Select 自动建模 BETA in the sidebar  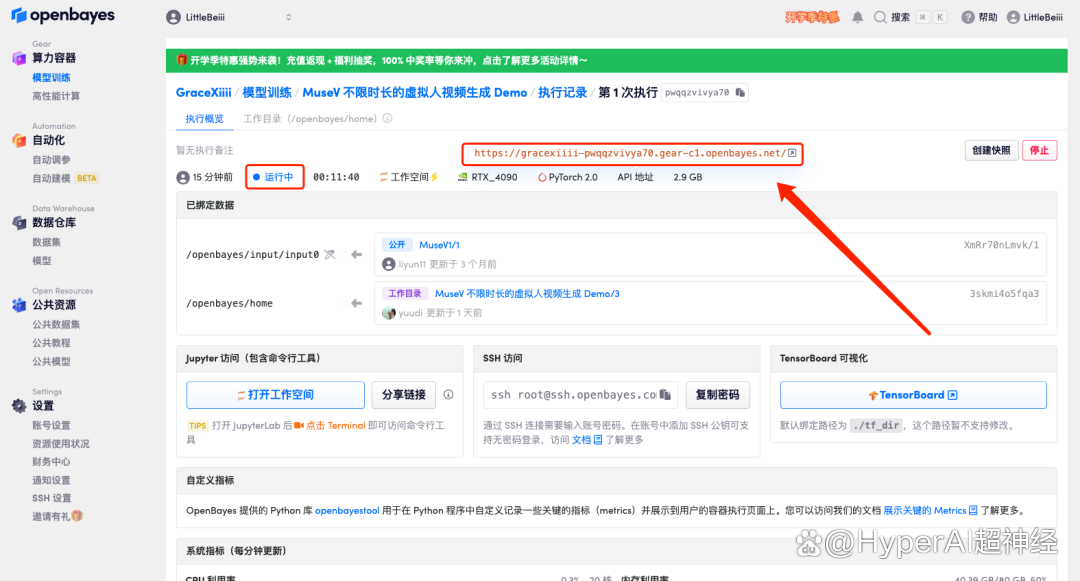point(65,178)
